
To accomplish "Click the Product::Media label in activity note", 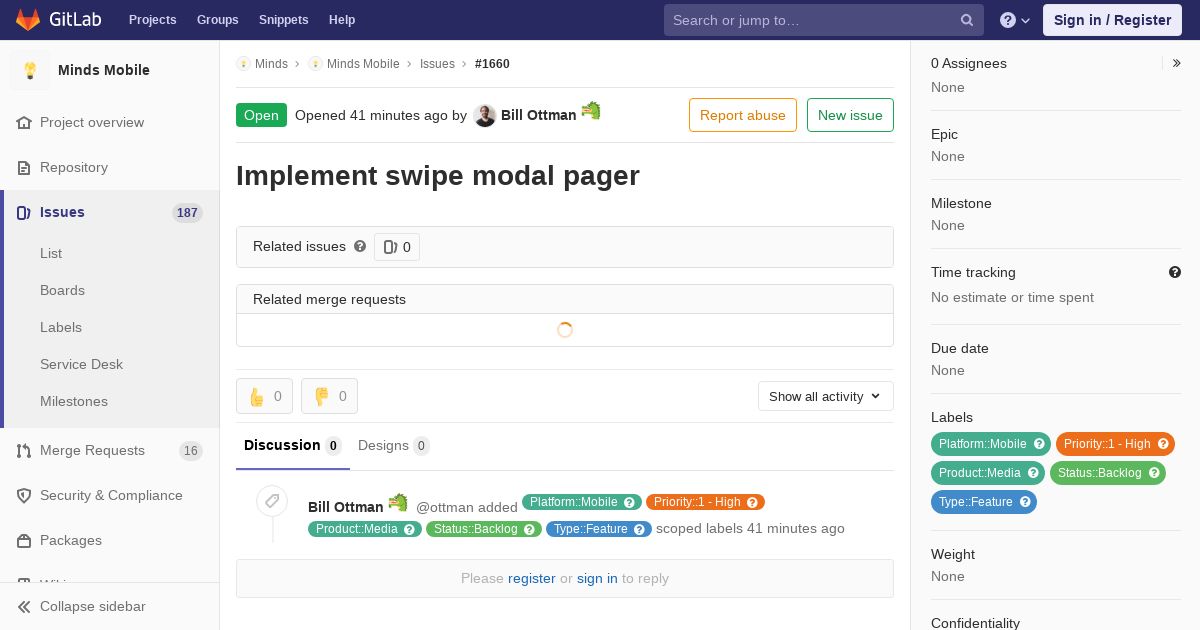I will [x=365, y=529].
